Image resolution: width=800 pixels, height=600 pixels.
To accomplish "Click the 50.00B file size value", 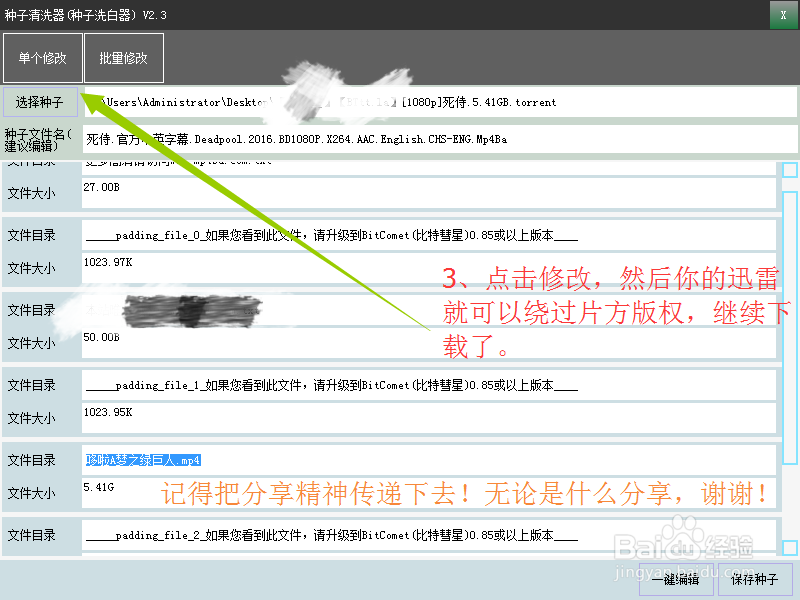I will 102,337.
